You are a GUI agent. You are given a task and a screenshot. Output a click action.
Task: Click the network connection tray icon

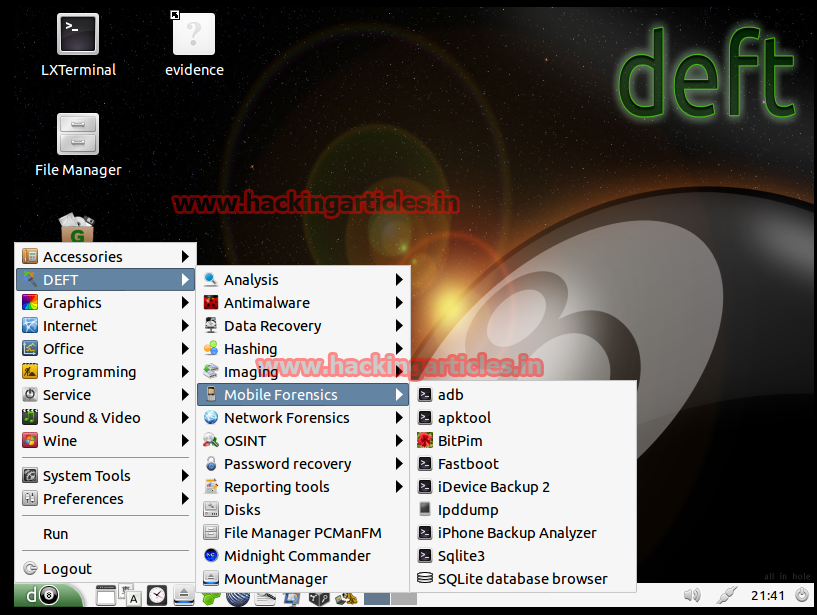point(727,595)
